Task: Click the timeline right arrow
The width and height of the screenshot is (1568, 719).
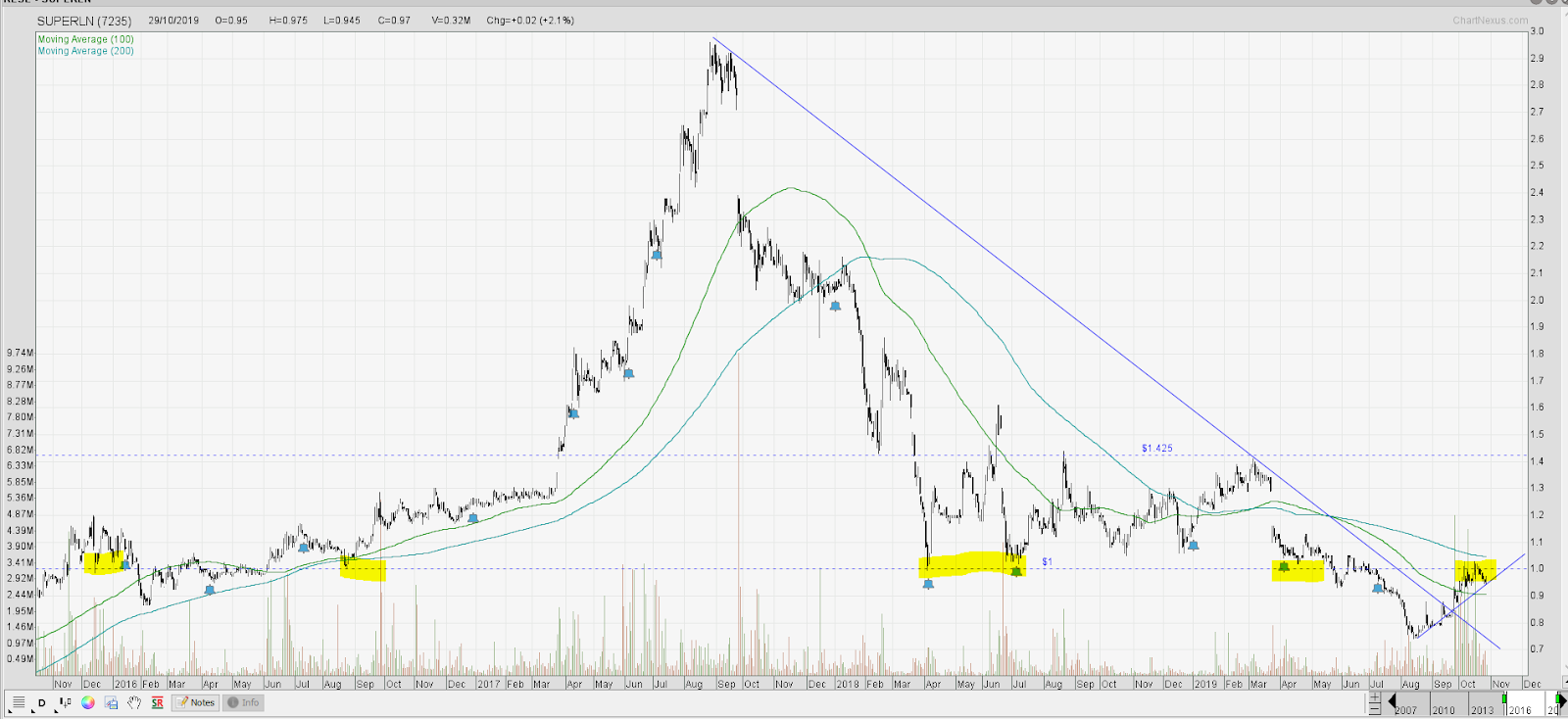Action: tap(1563, 700)
